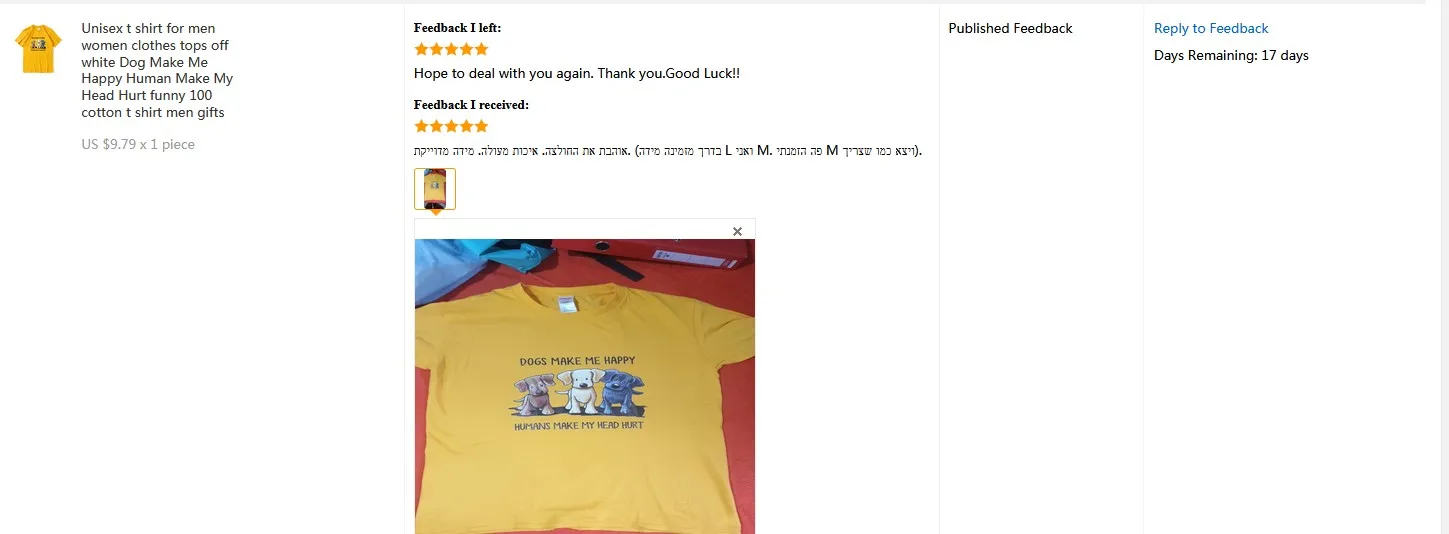This screenshot has width=1449, height=534.
Task: Click the enlarged yellow shirt photo
Action: (x=585, y=386)
